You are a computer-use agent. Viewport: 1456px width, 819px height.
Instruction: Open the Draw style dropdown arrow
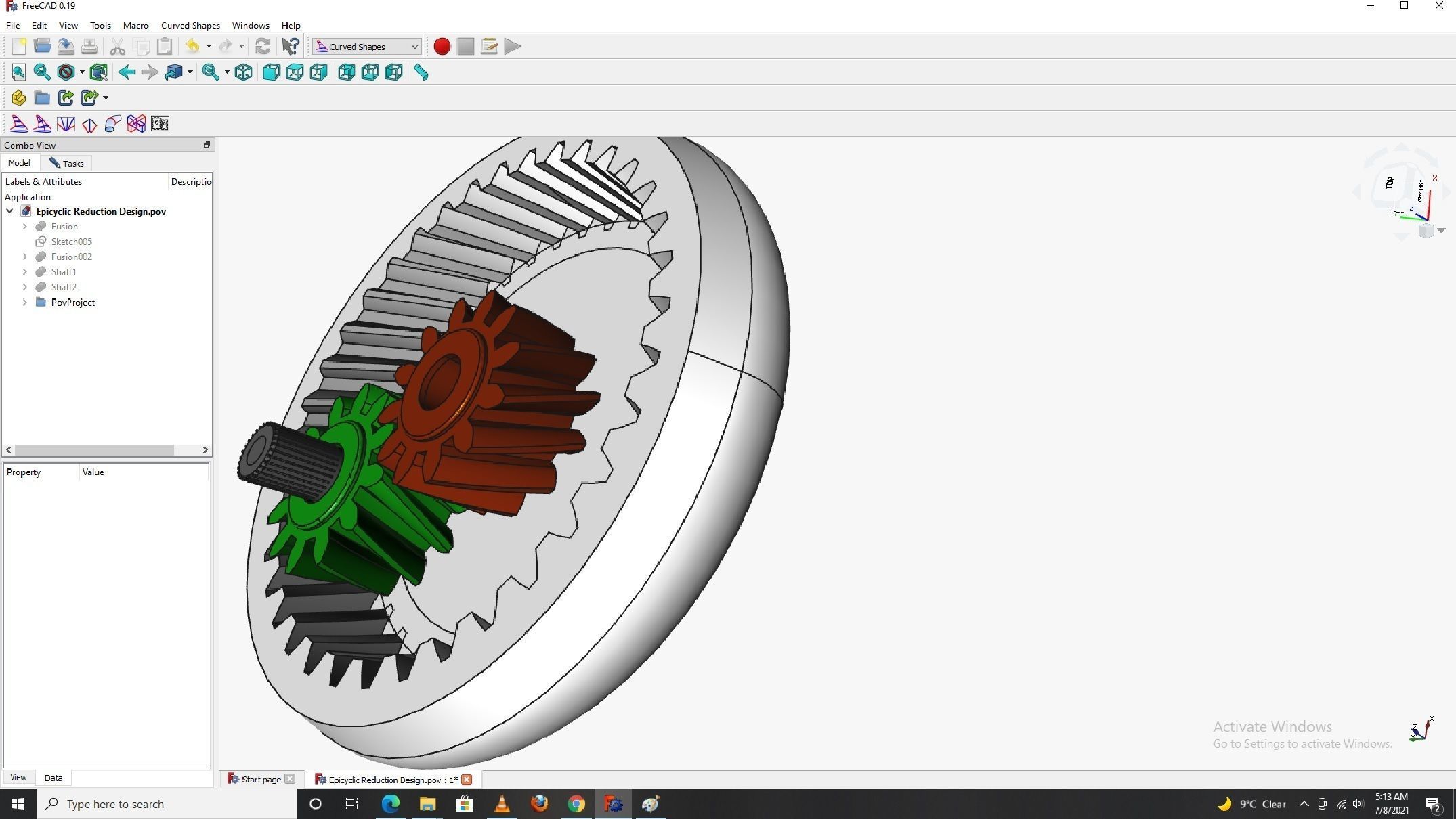pyautogui.click(x=82, y=72)
